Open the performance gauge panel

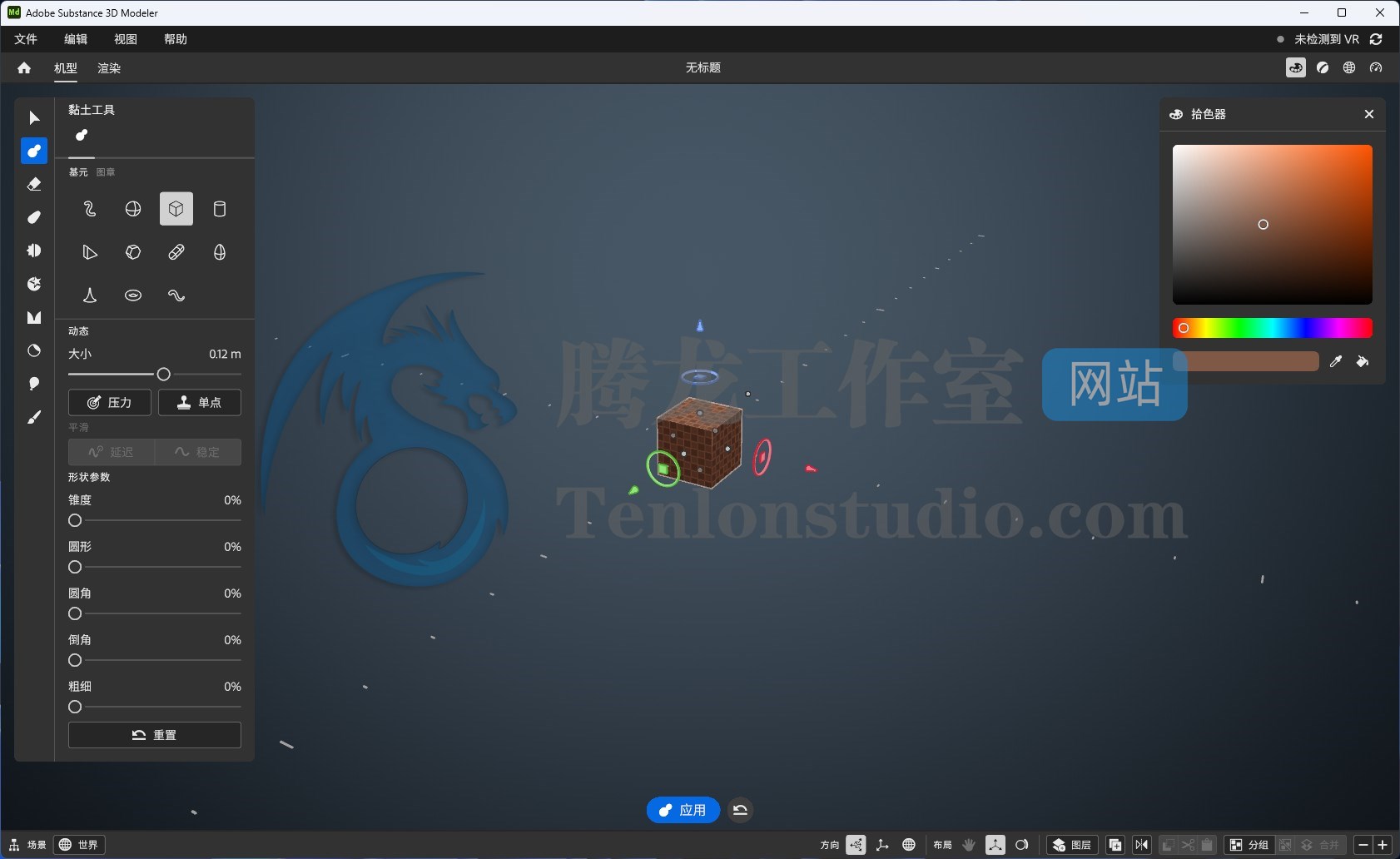pos(1376,67)
